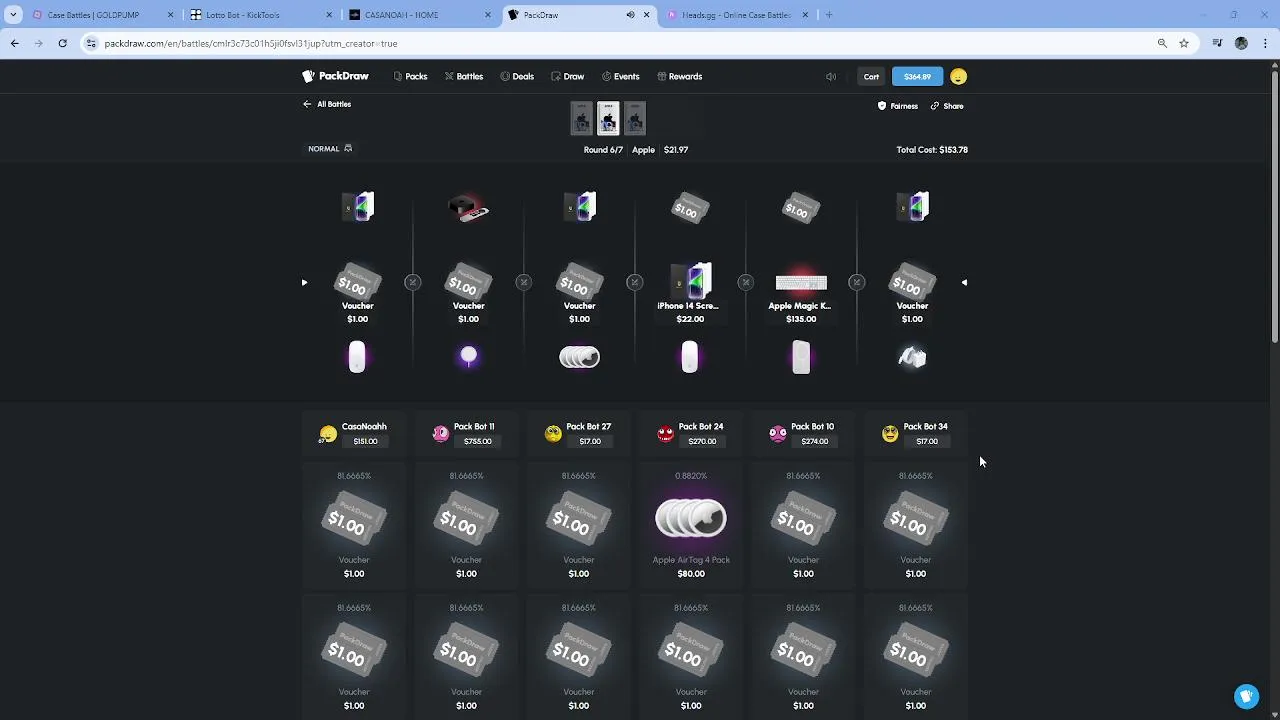Click the 'Round 6/7' text
Viewport: 1280px width, 720px height.
pyautogui.click(x=603, y=150)
